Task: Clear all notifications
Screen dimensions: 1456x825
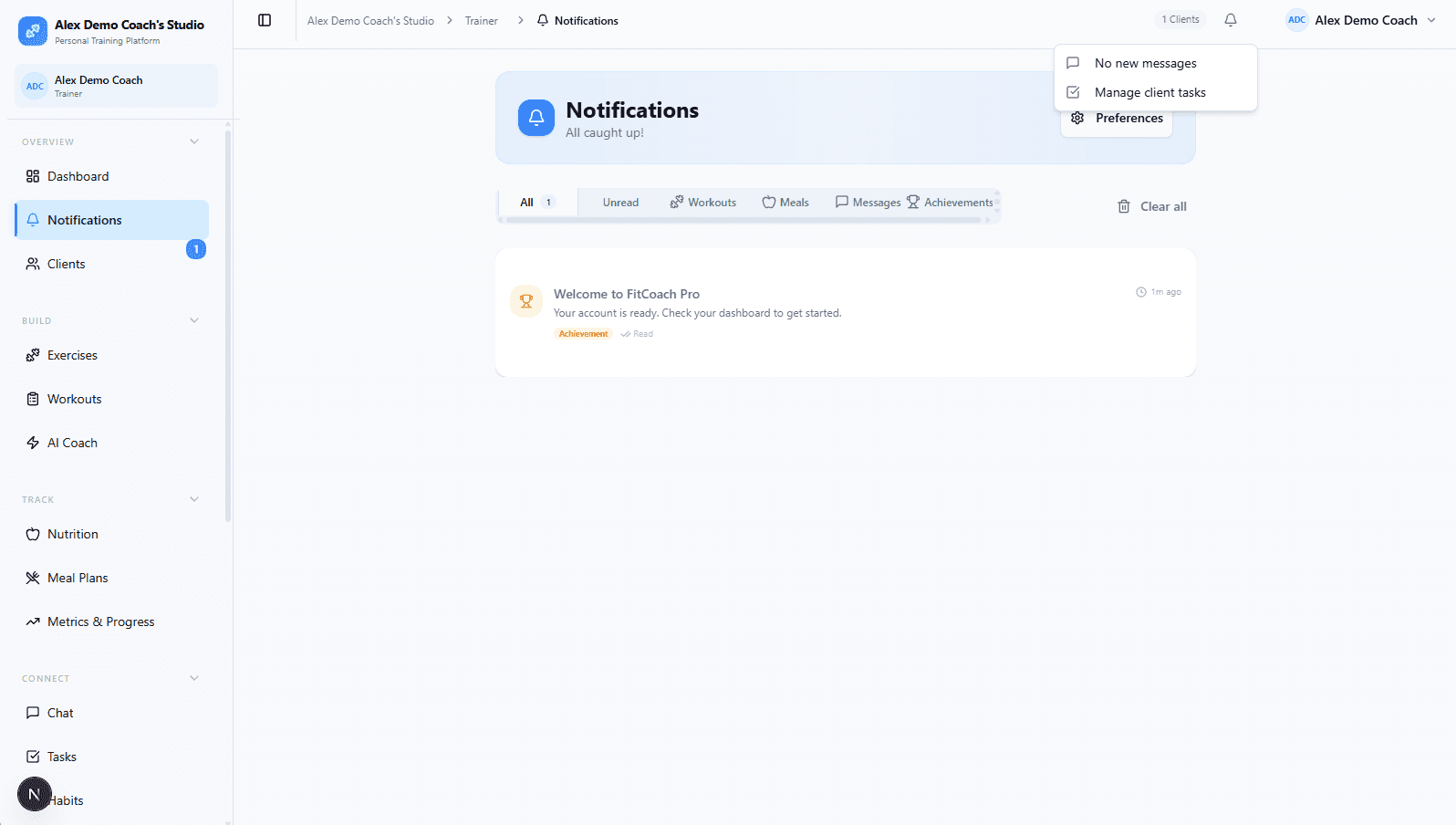Action: pyautogui.click(x=1152, y=206)
